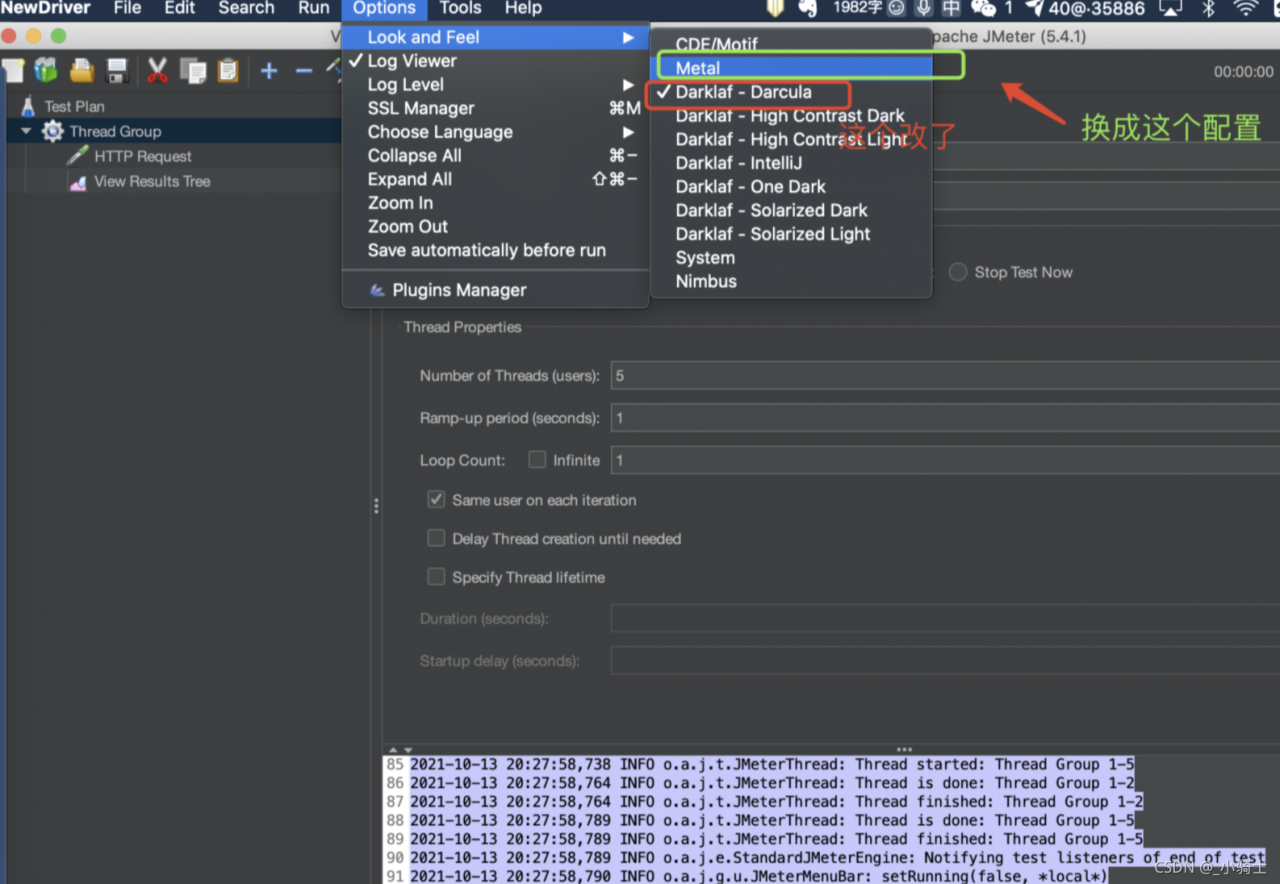This screenshot has height=884, width=1280.
Task: Enable Specify Thread lifetime checkbox
Action: pyautogui.click(x=436, y=576)
